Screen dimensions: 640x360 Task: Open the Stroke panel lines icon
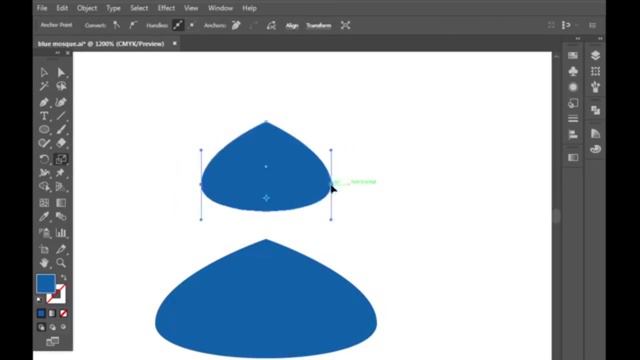tap(573, 119)
